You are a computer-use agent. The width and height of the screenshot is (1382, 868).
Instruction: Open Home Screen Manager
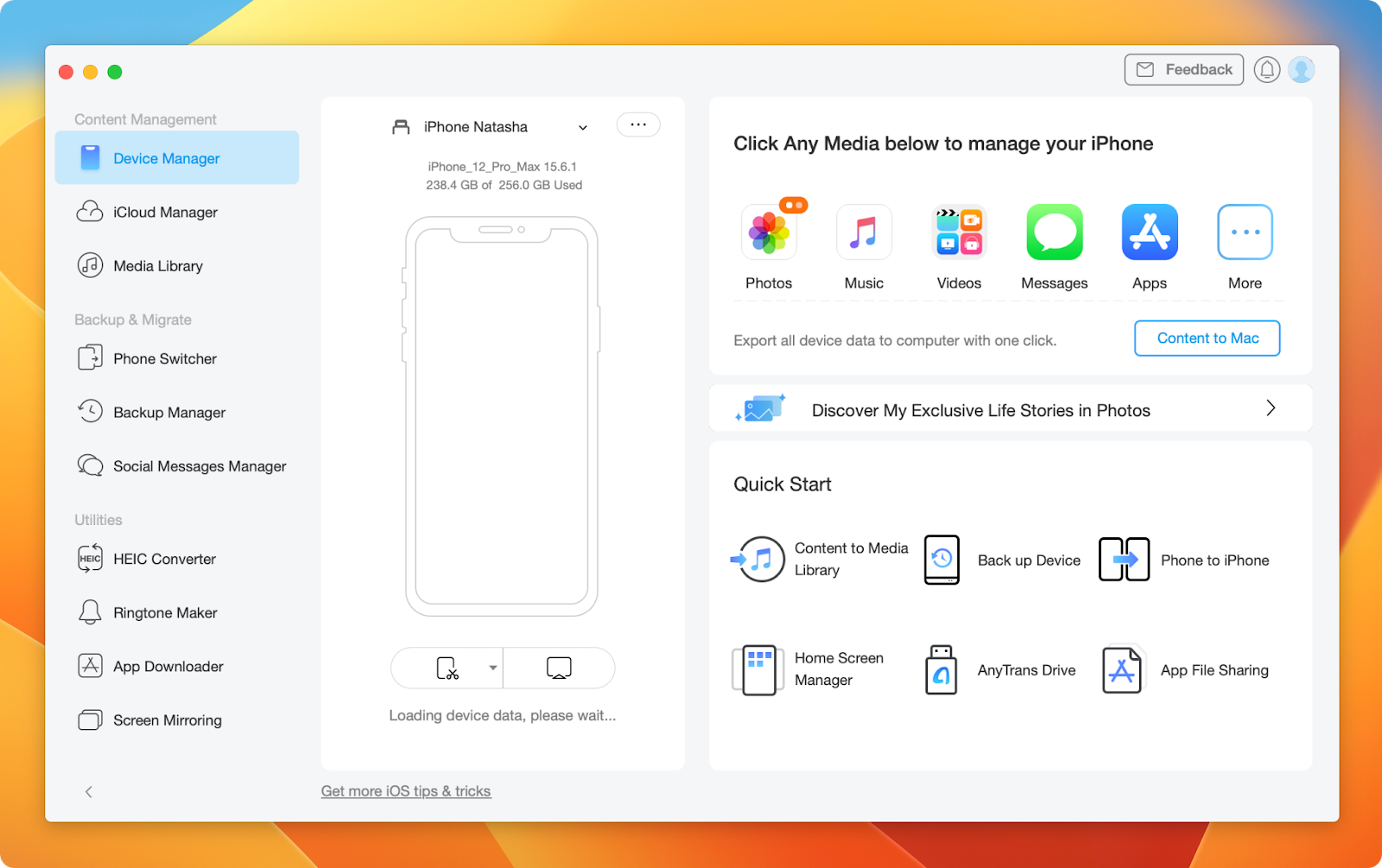808,669
